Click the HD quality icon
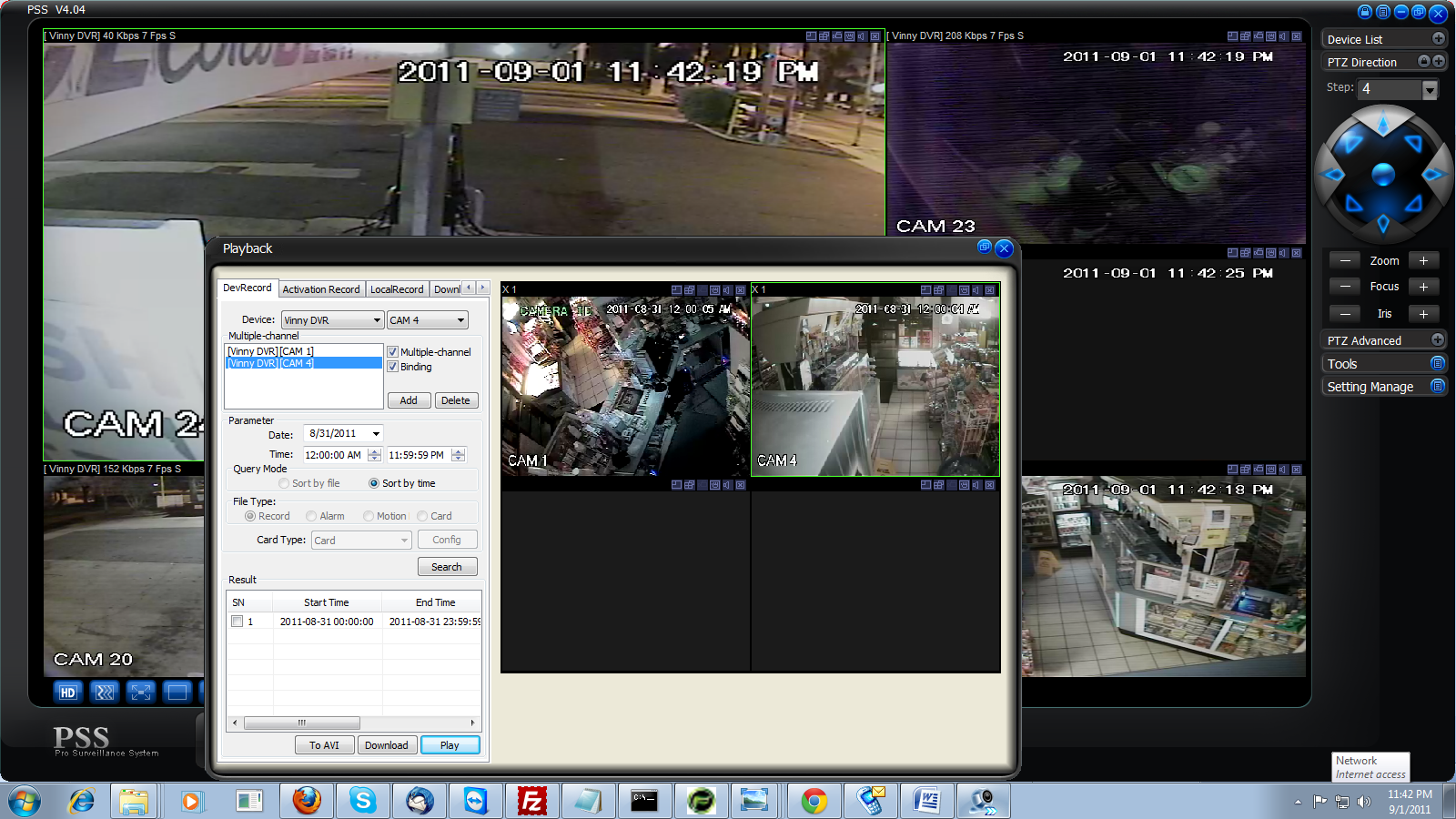Image resolution: width=1456 pixels, height=819 pixels. coord(68,693)
